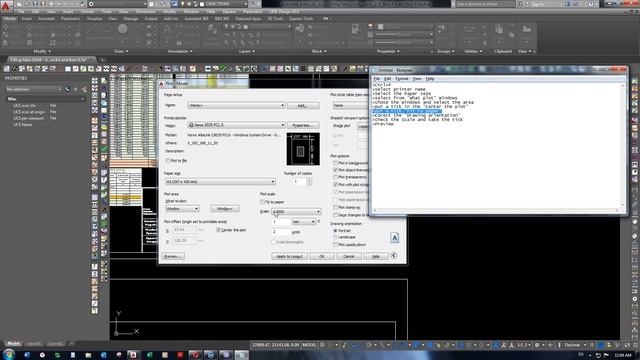This screenshot has width=640, height=360.
Task: Open the Printer/plotter Name dropdown
Action: click(x=236, y=125)
